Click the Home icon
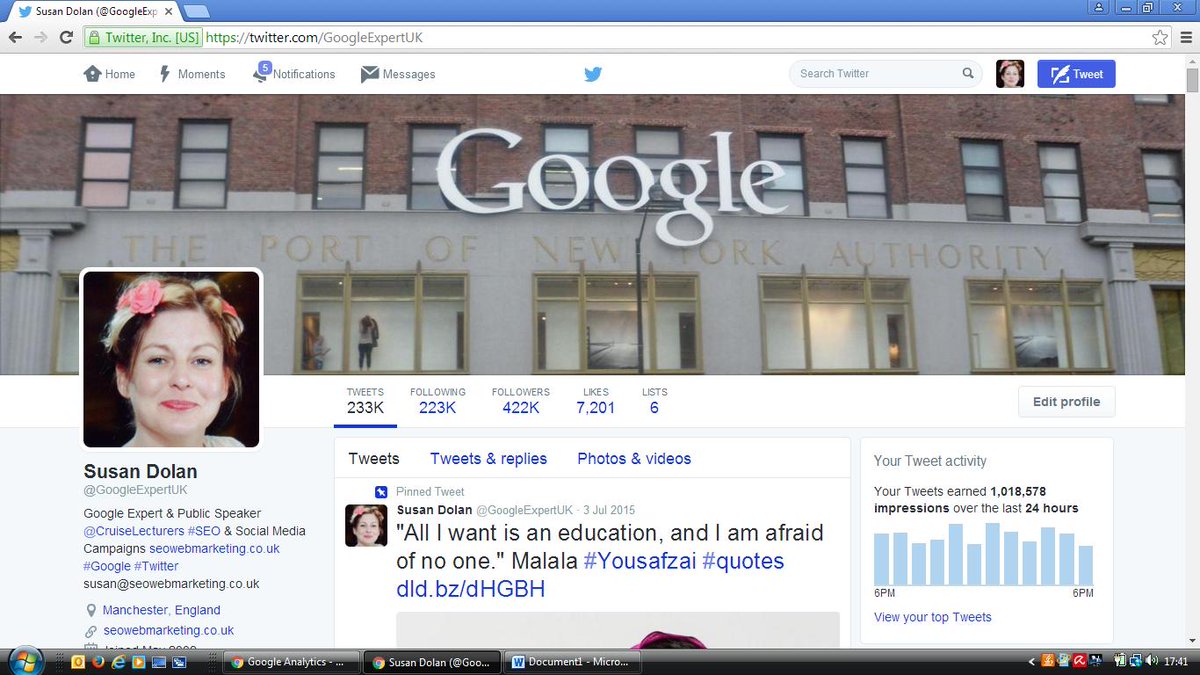The image size is (1200, 675). (x=90, y=73)
